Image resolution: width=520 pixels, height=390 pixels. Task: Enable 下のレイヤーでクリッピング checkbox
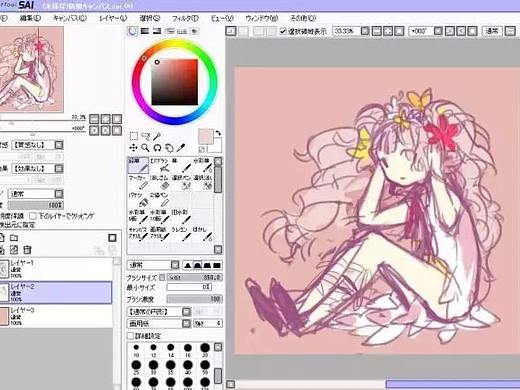click(33, 216)
